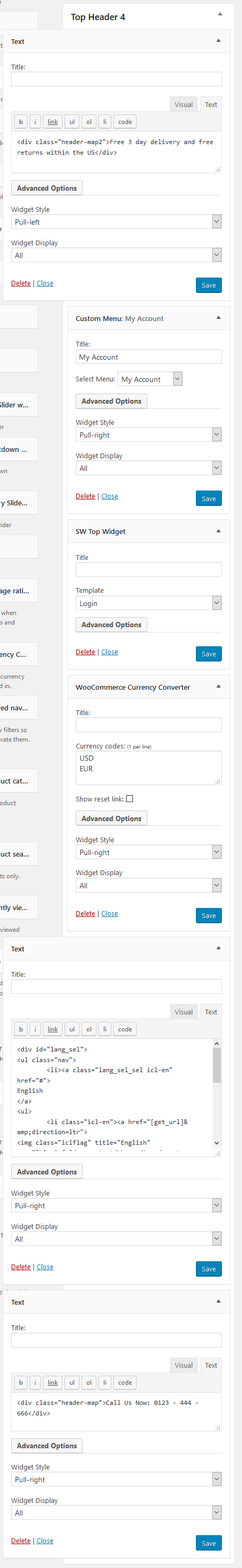The height and width of the screenshot is (1568, 242).
Task: Insert li tag in free delivery Text widget
Action: tap(104, 122)
